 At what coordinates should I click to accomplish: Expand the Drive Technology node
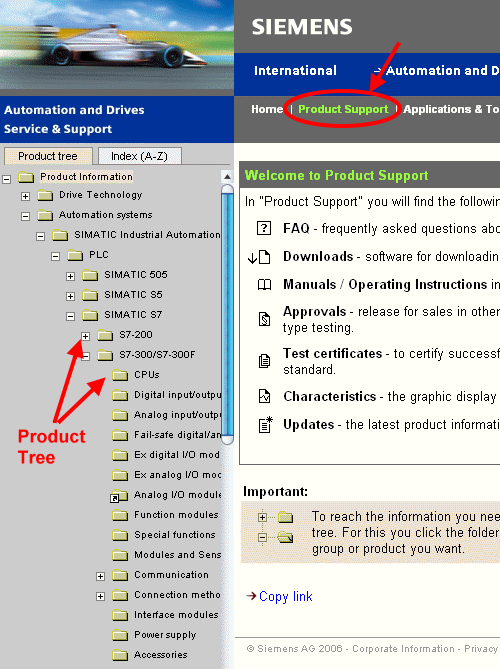pos(26,196)
